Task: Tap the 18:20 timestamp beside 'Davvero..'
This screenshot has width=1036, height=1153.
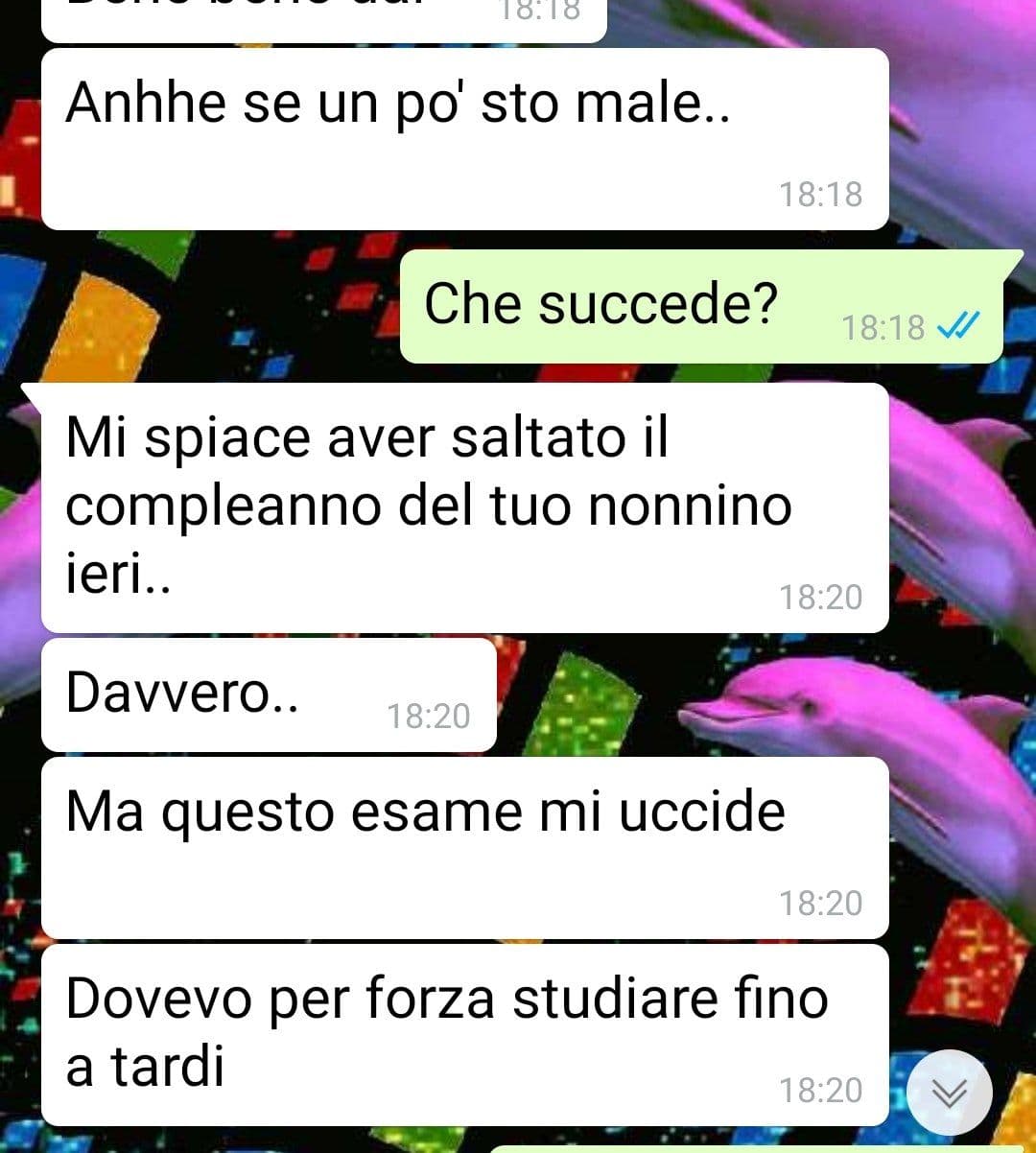Action: pos(428,717)
